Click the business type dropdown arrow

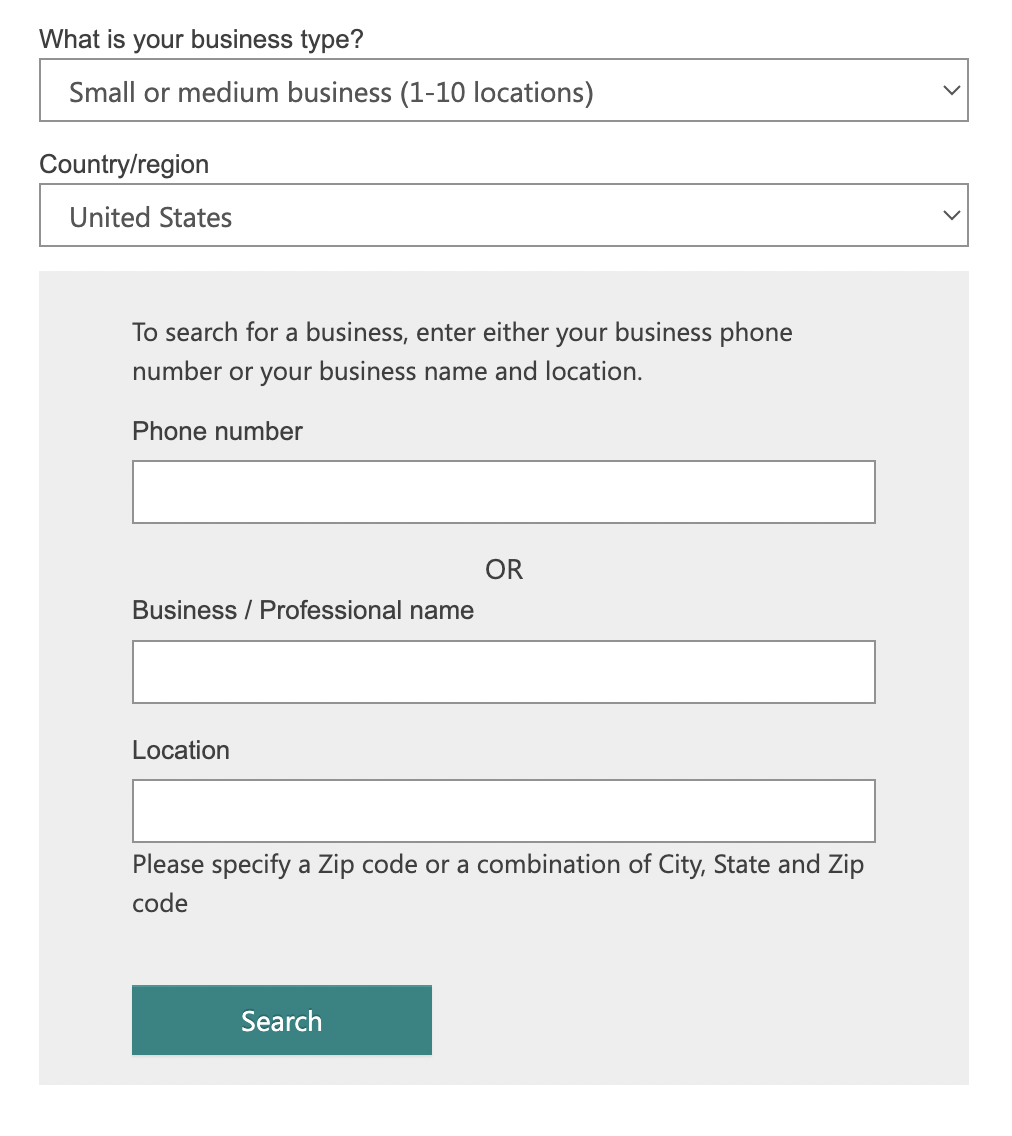tap(950, 90)
